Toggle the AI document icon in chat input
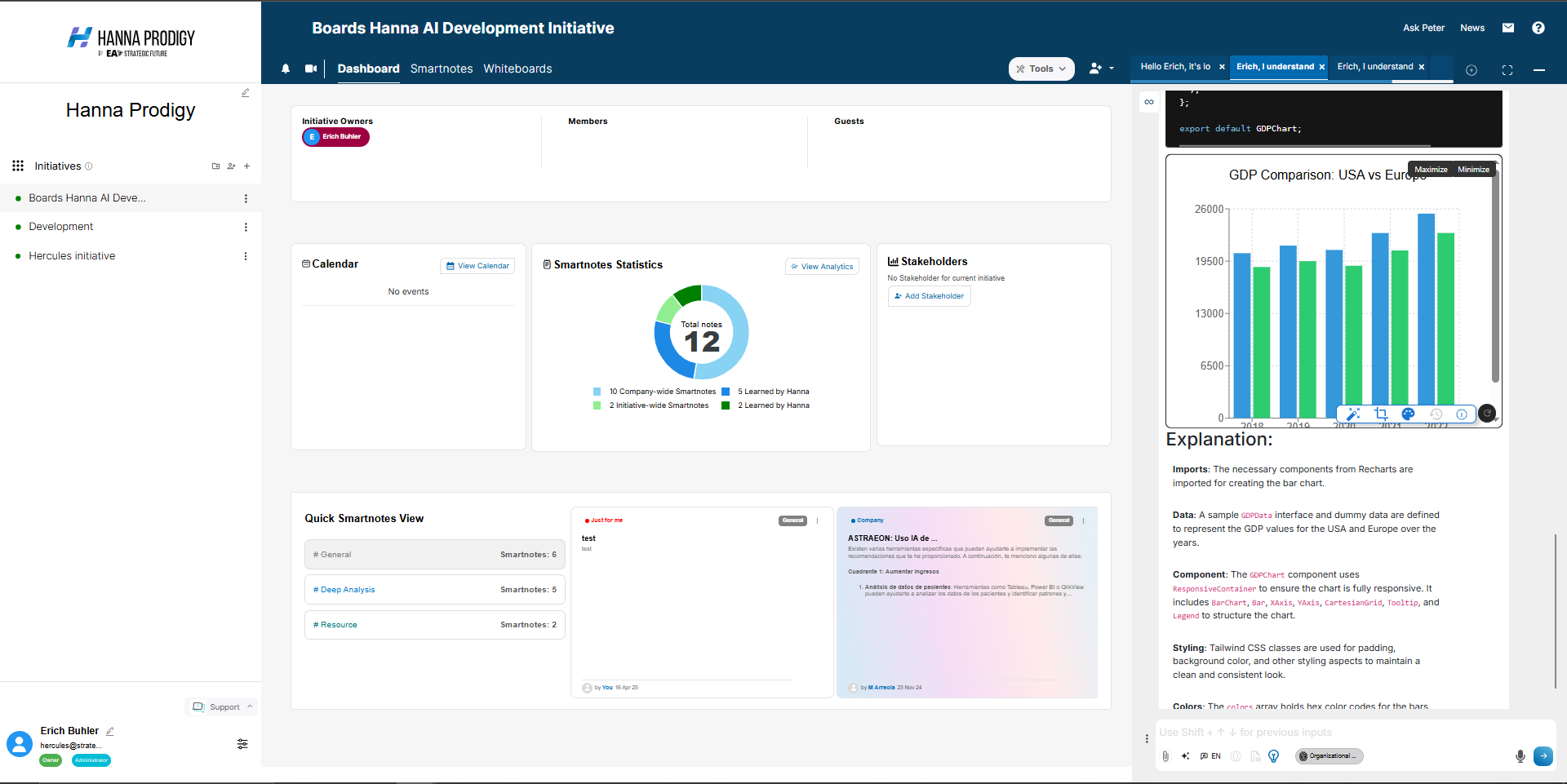The image size is (1567, 784). (1255, 756)
